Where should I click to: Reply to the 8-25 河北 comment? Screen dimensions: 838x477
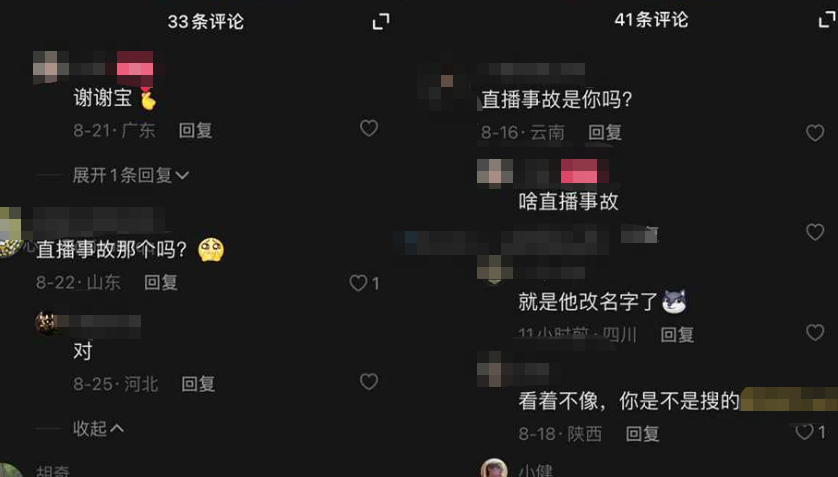(x=198, y=384)
